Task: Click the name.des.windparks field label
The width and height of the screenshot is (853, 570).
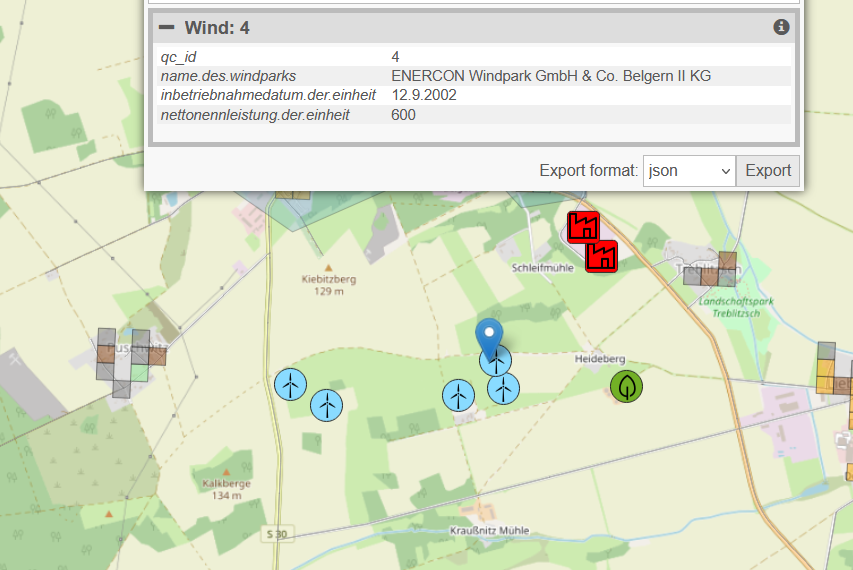Action: 228,76
